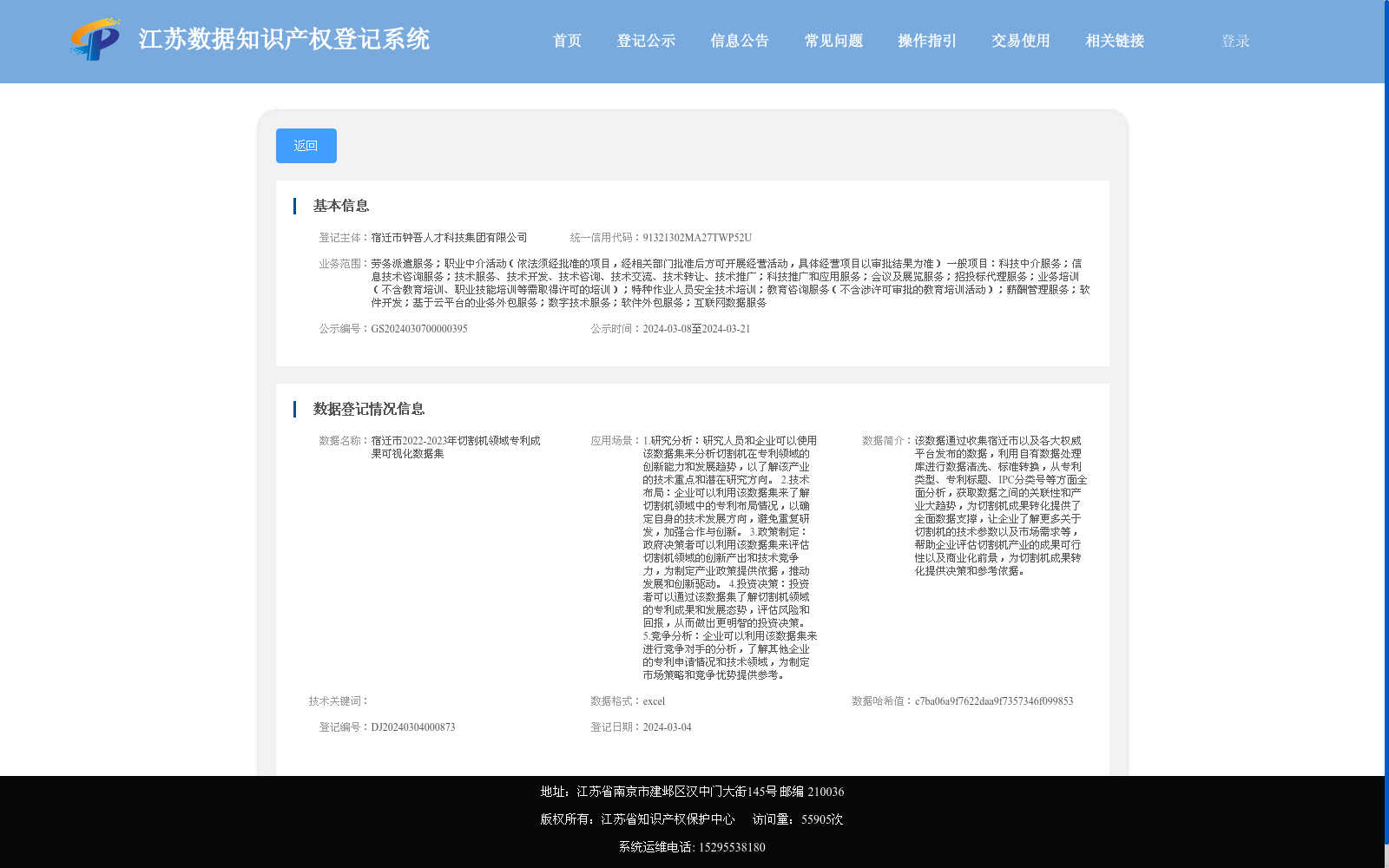Image resolution: width=1389 pixels, height=868 pixels.
Task: Select the 交易使用 menu item
Action: click(1021, 41)
